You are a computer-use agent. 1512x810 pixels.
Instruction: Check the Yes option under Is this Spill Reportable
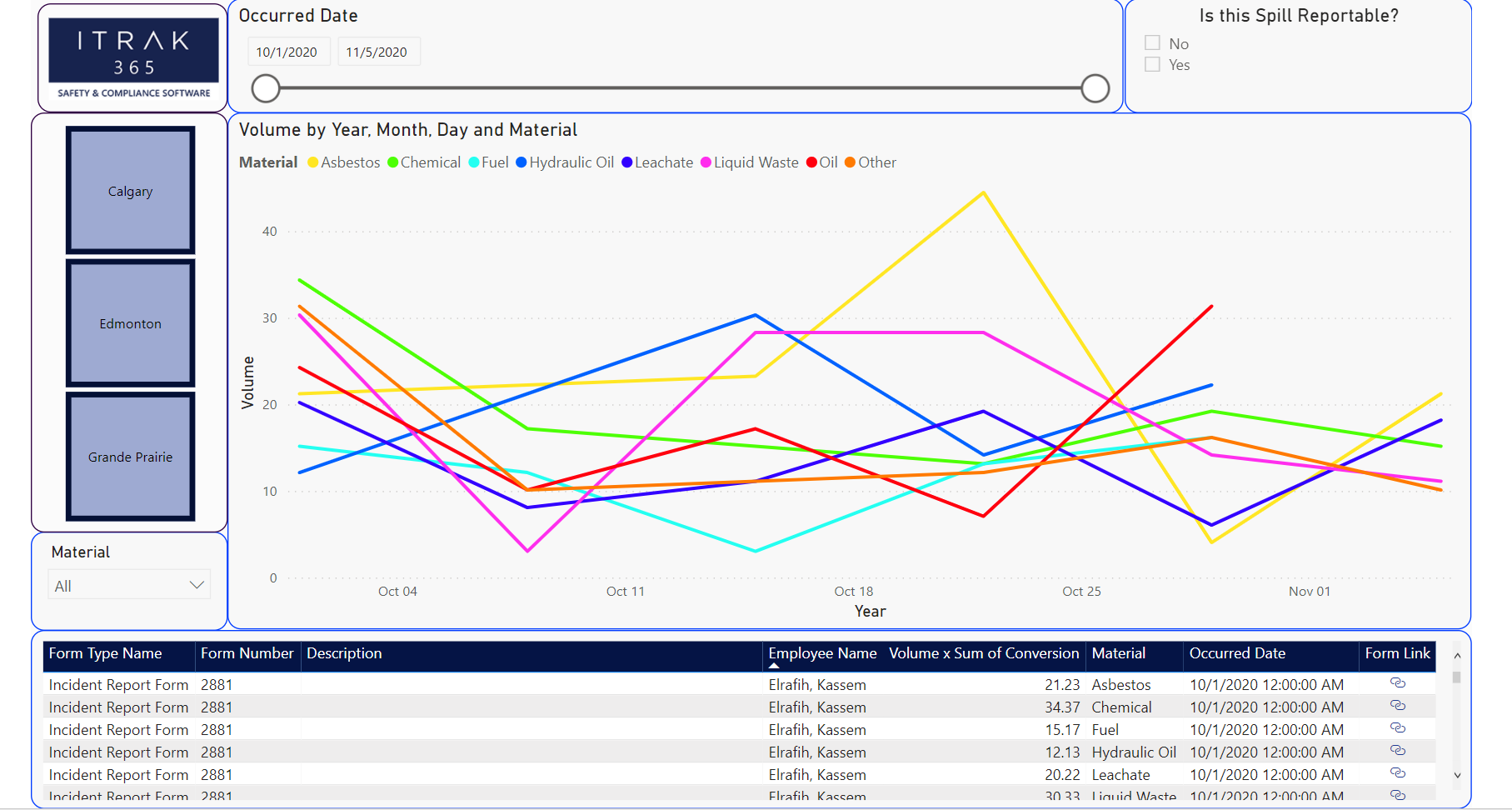[x=1152, y=63]
